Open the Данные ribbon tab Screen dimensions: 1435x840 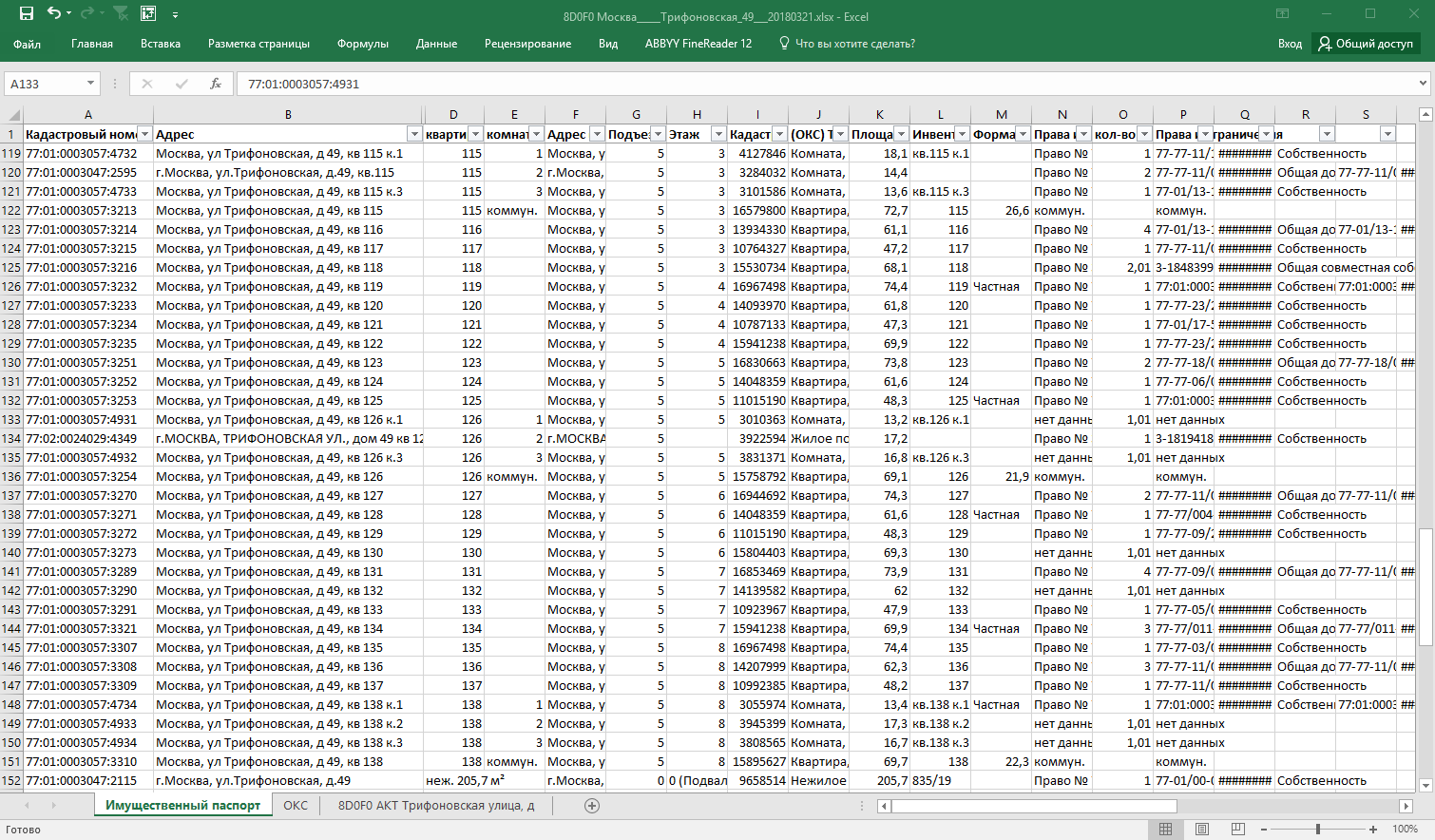(436, 44)
